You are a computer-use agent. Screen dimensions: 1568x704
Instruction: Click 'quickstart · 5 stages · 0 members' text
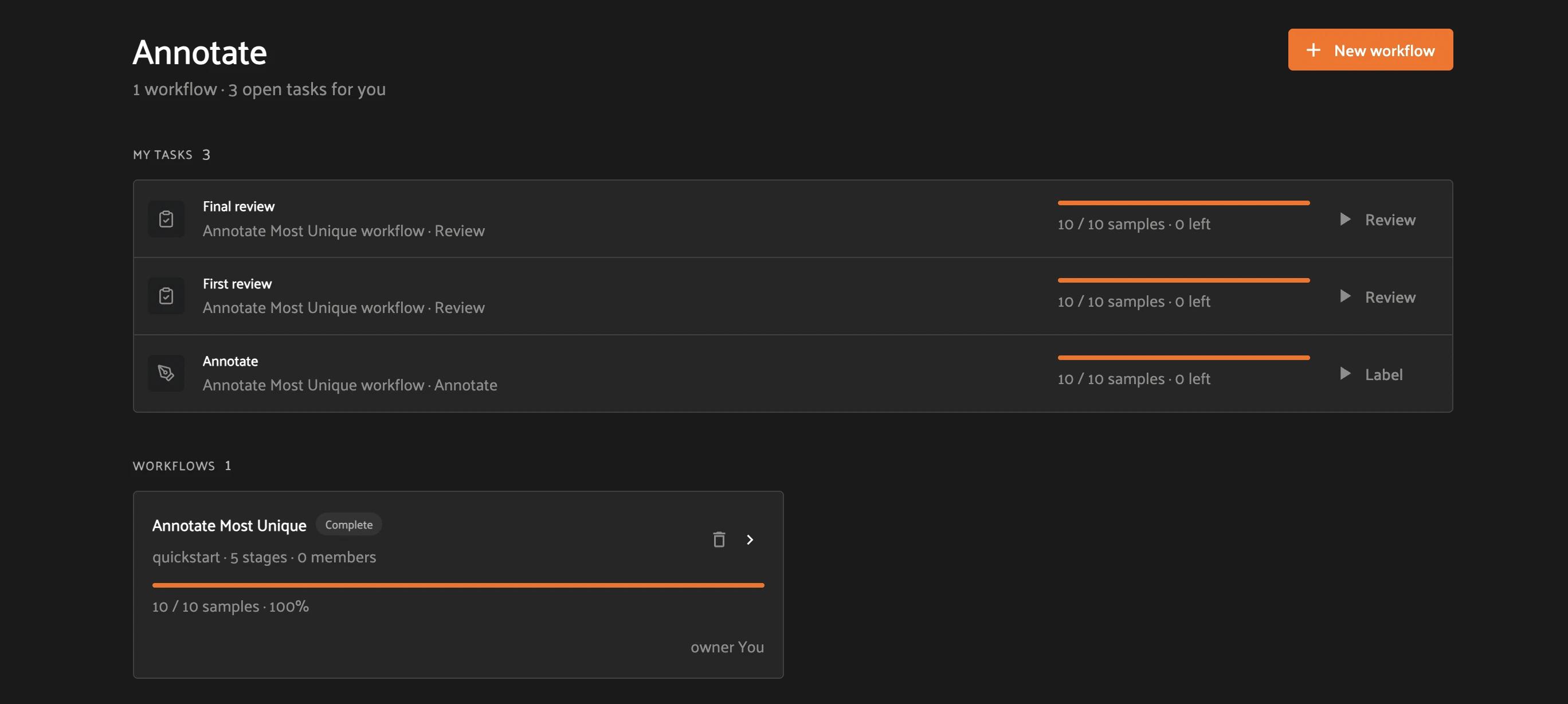264,557
